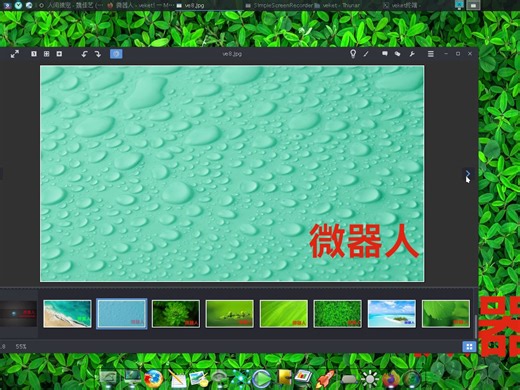This screenshot has width=520, height=390.
Task: Open the comment editor speech-bubble icon
Action: pyautogui.click(x=385, y=54)
